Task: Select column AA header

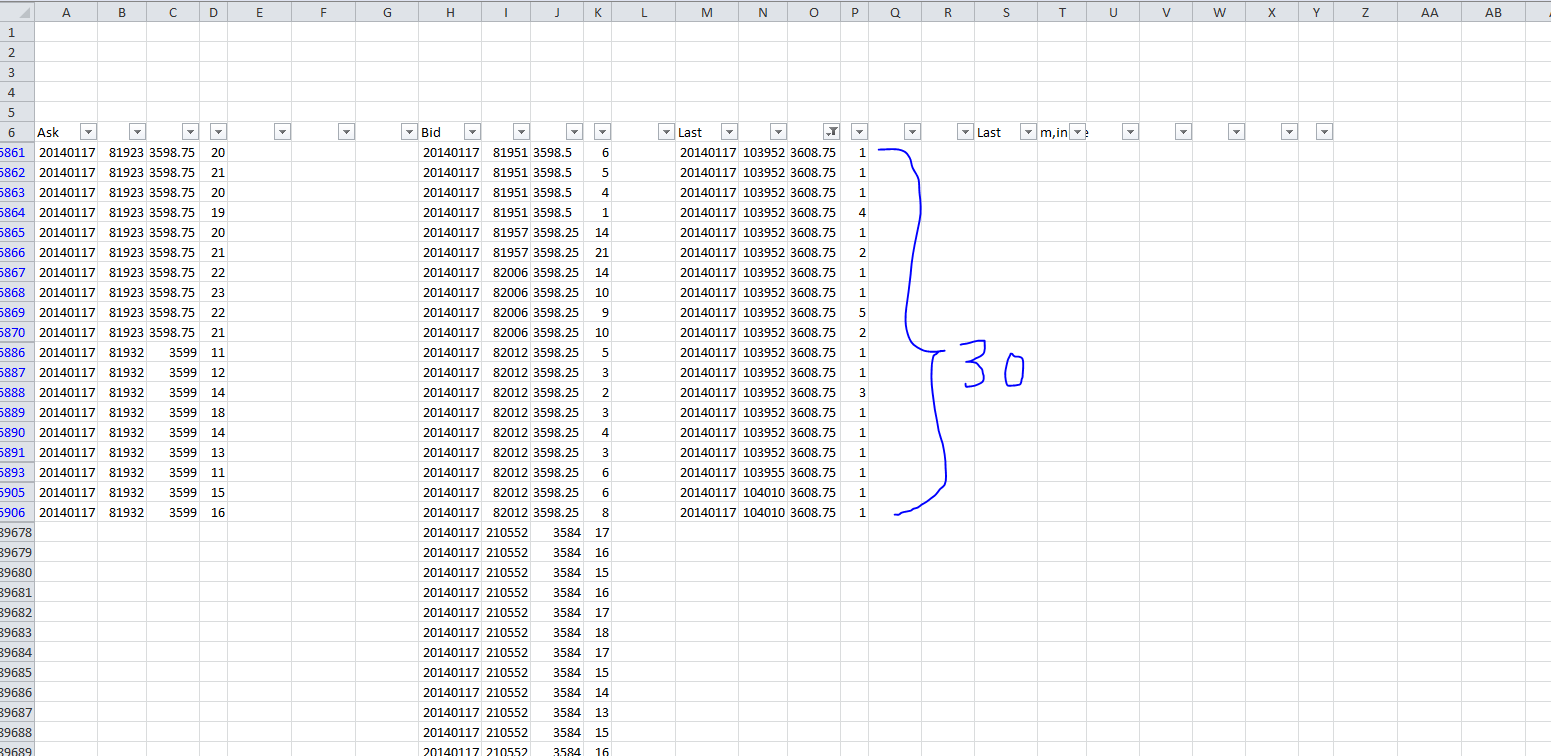Action: pos(1429,12)
